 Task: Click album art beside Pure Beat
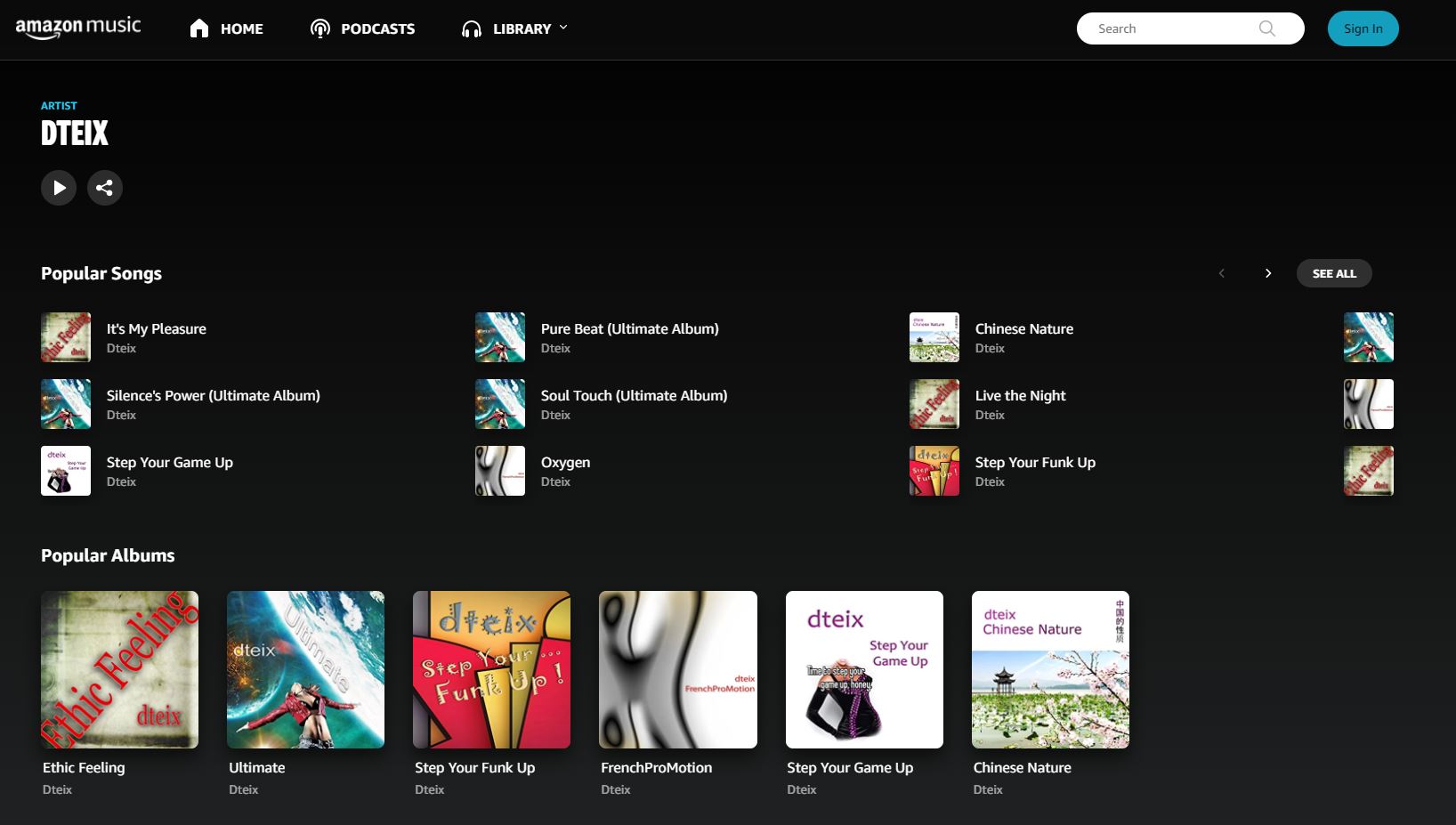[x=500, y=337]
